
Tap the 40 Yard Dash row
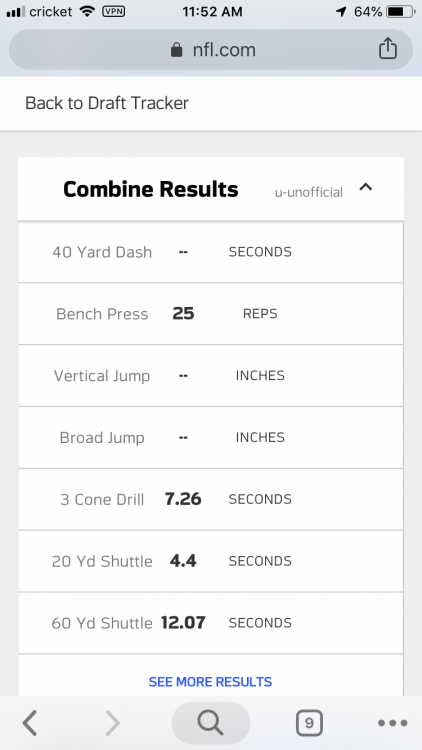211,252
